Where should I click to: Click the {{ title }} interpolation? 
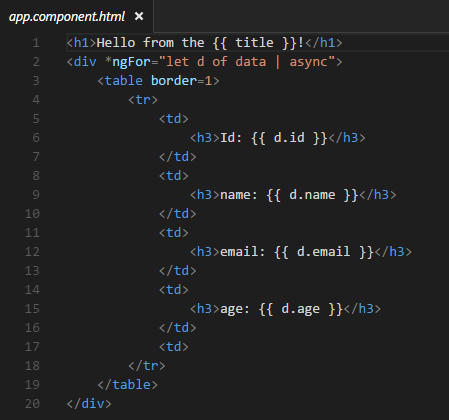click(255, 43)
